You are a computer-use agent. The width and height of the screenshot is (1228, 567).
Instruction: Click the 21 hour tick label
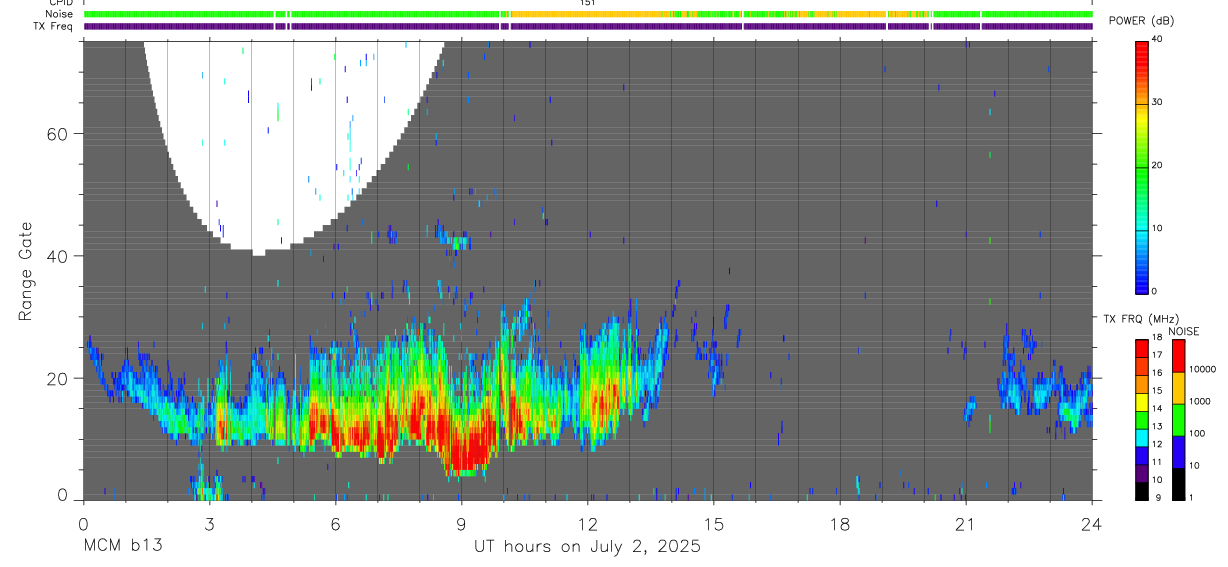pyautogui.click(x=965, y=524)
